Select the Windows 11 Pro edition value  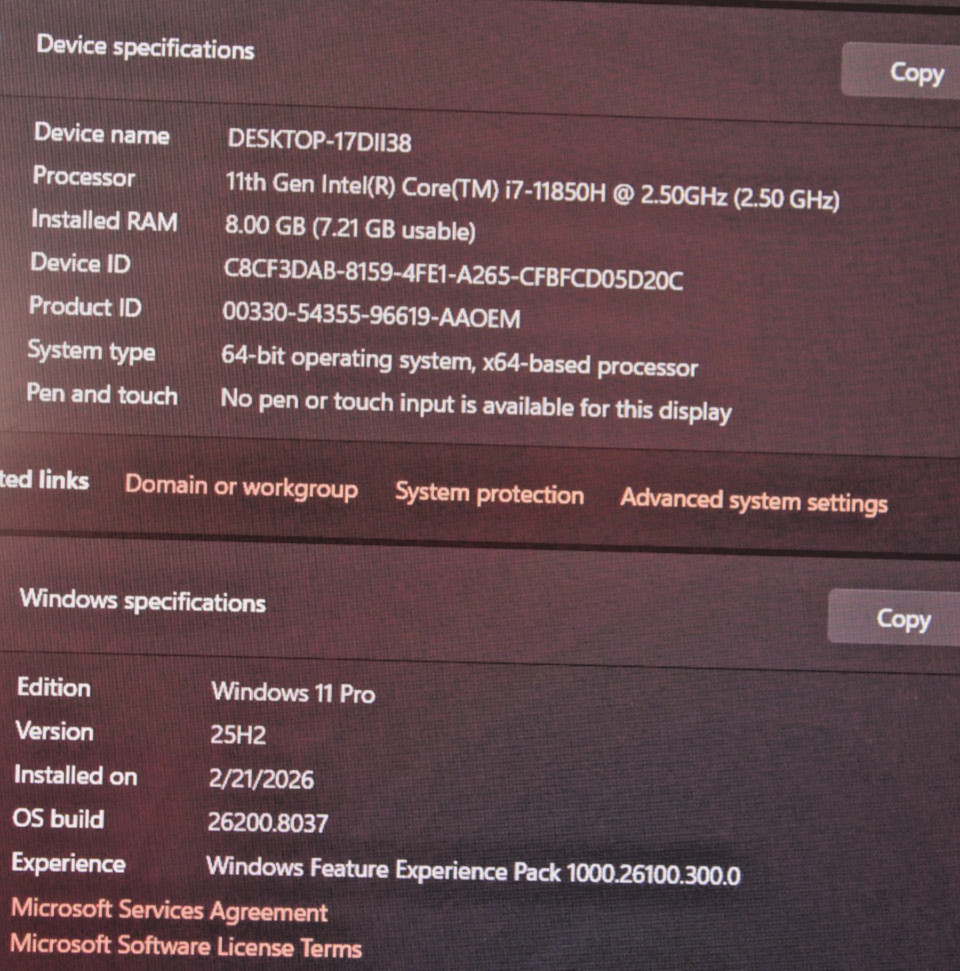pos(293,692)
